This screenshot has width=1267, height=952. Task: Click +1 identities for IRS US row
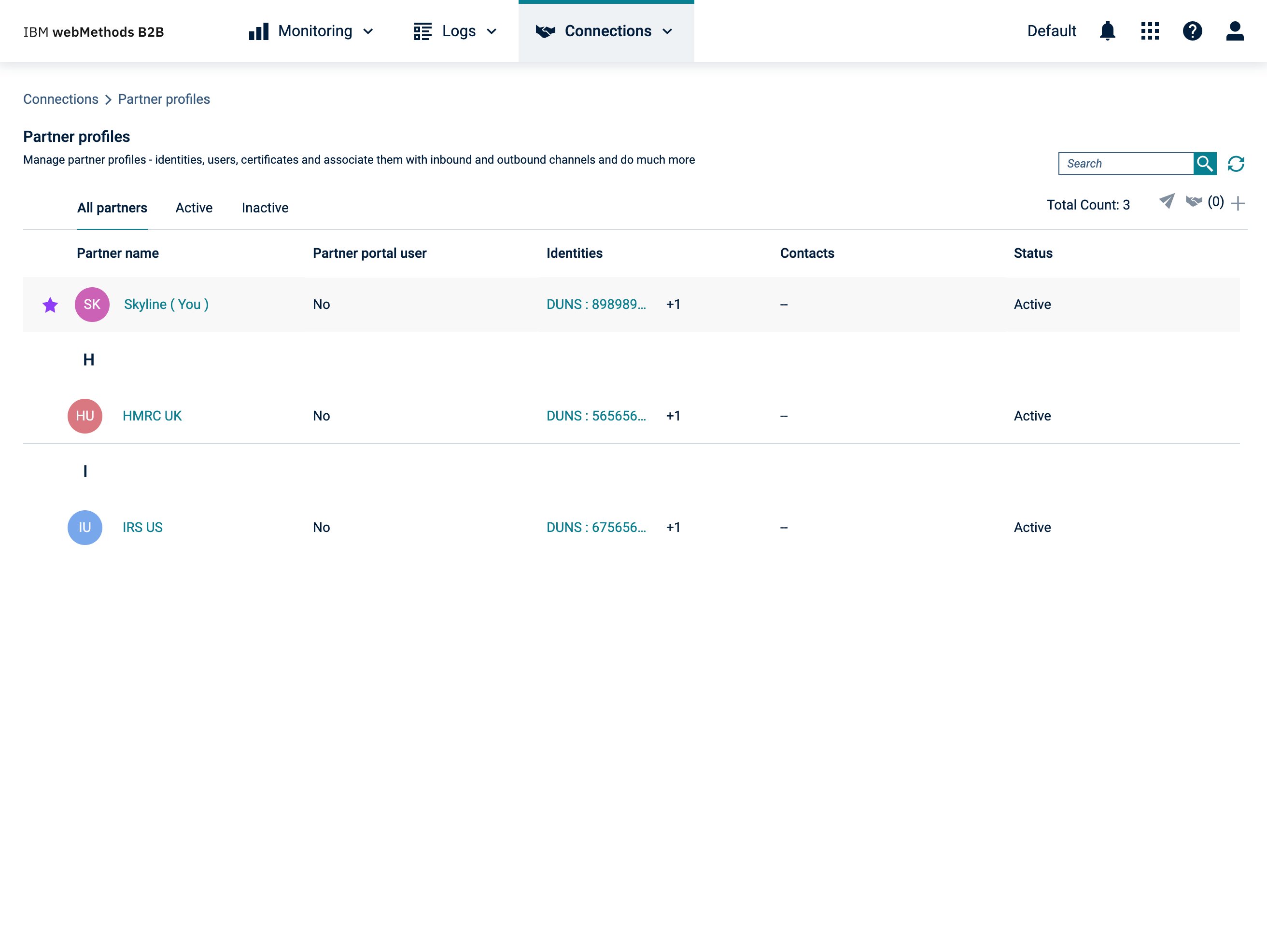(673, 528)
